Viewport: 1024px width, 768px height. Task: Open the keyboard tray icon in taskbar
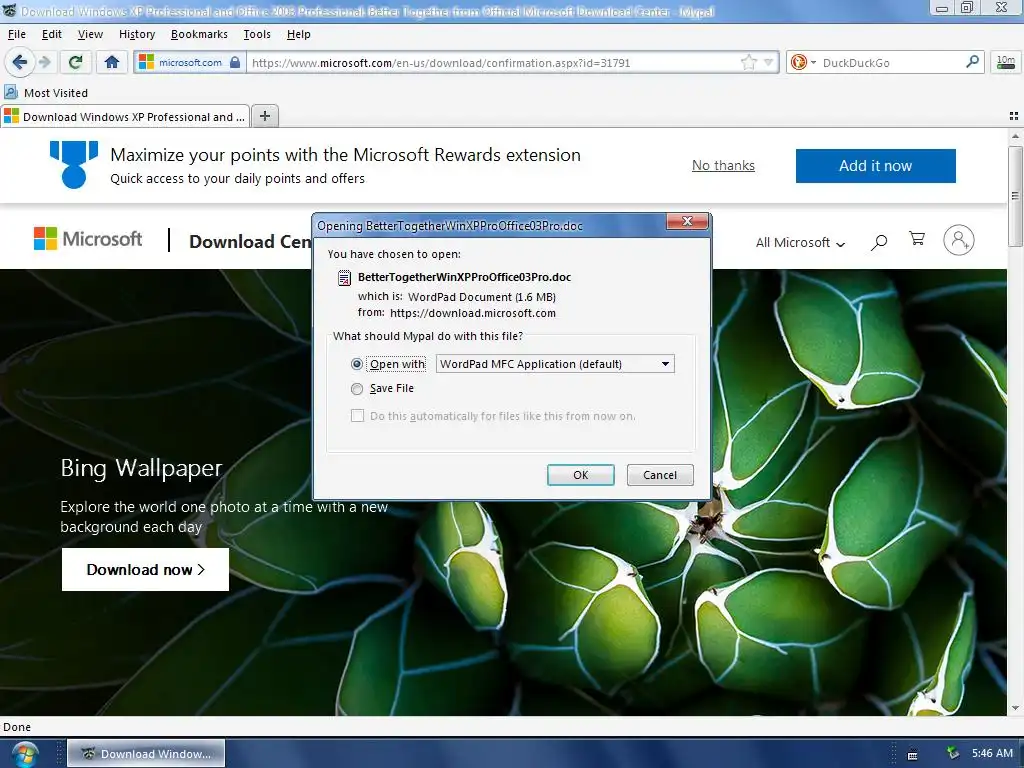[912, 754]
